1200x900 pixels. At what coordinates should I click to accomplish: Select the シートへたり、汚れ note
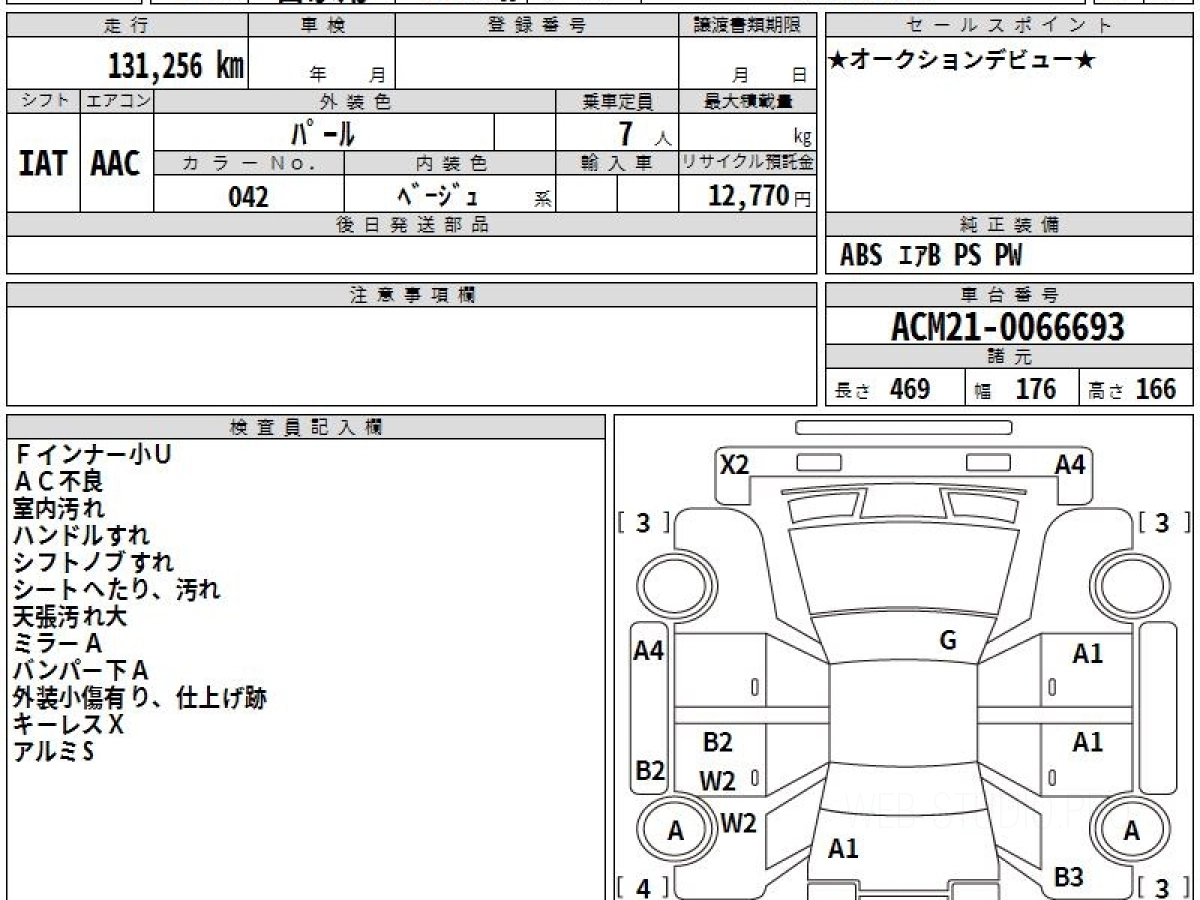[117, 590]
